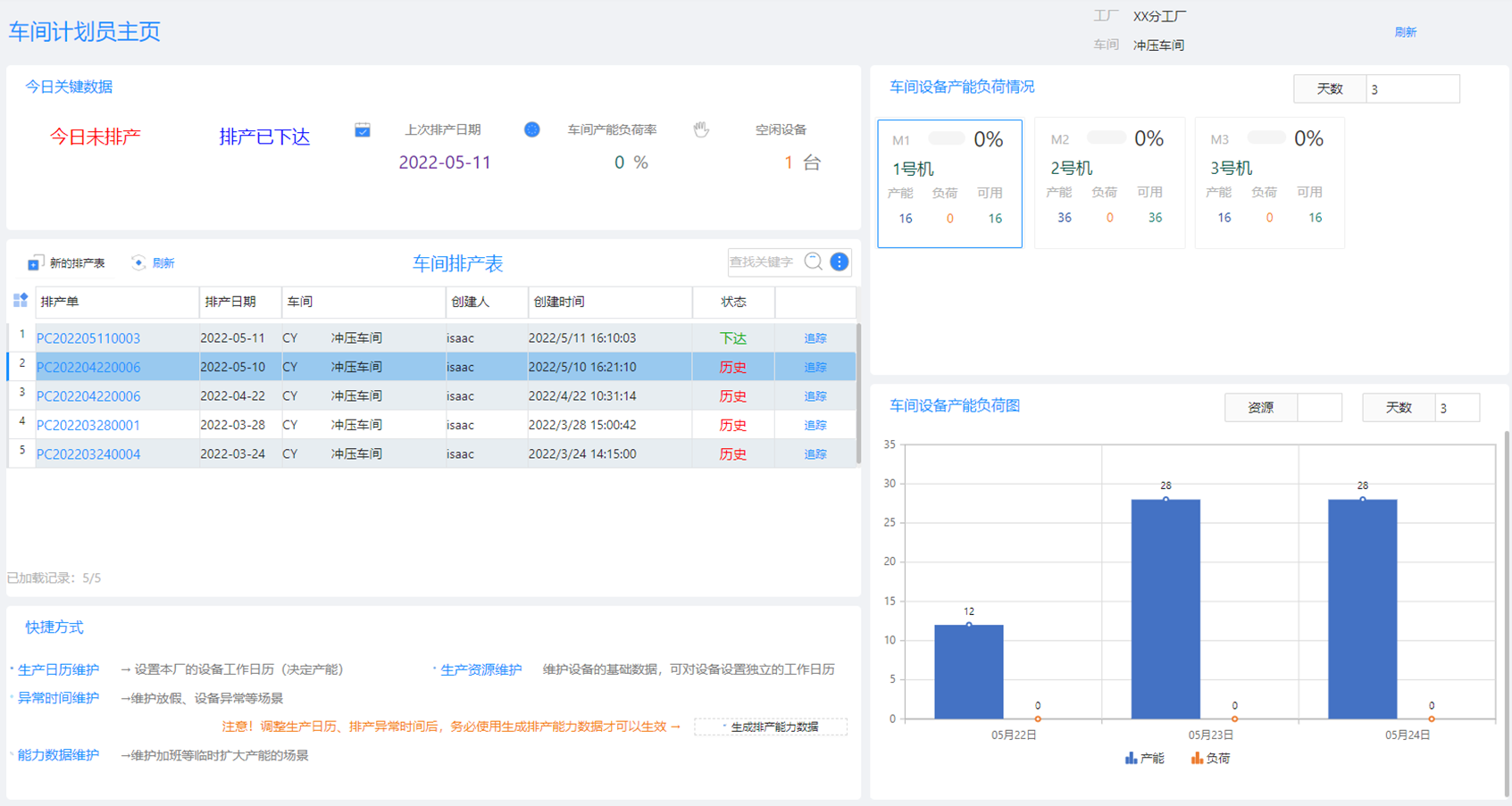Click the grid icon in table header corner

pos(21,301)
